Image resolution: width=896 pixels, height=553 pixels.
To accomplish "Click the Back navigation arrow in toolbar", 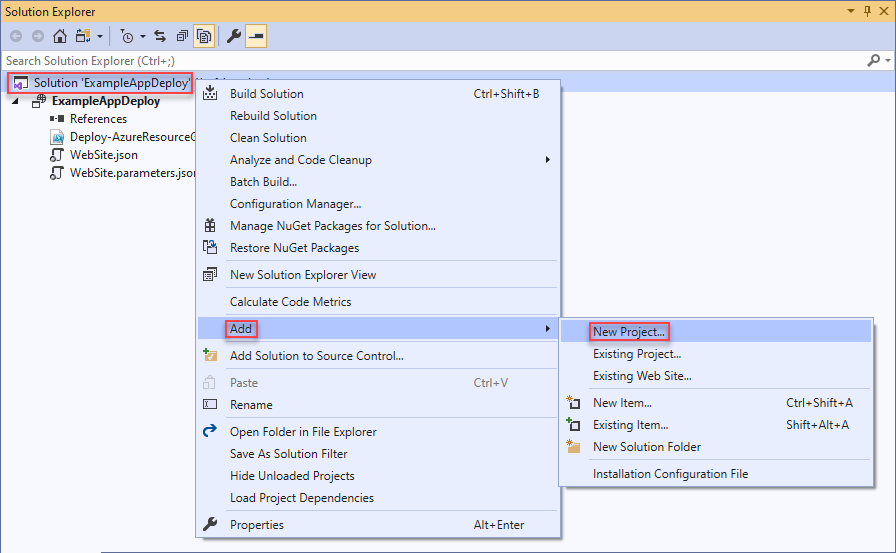I will coord(16,37).
